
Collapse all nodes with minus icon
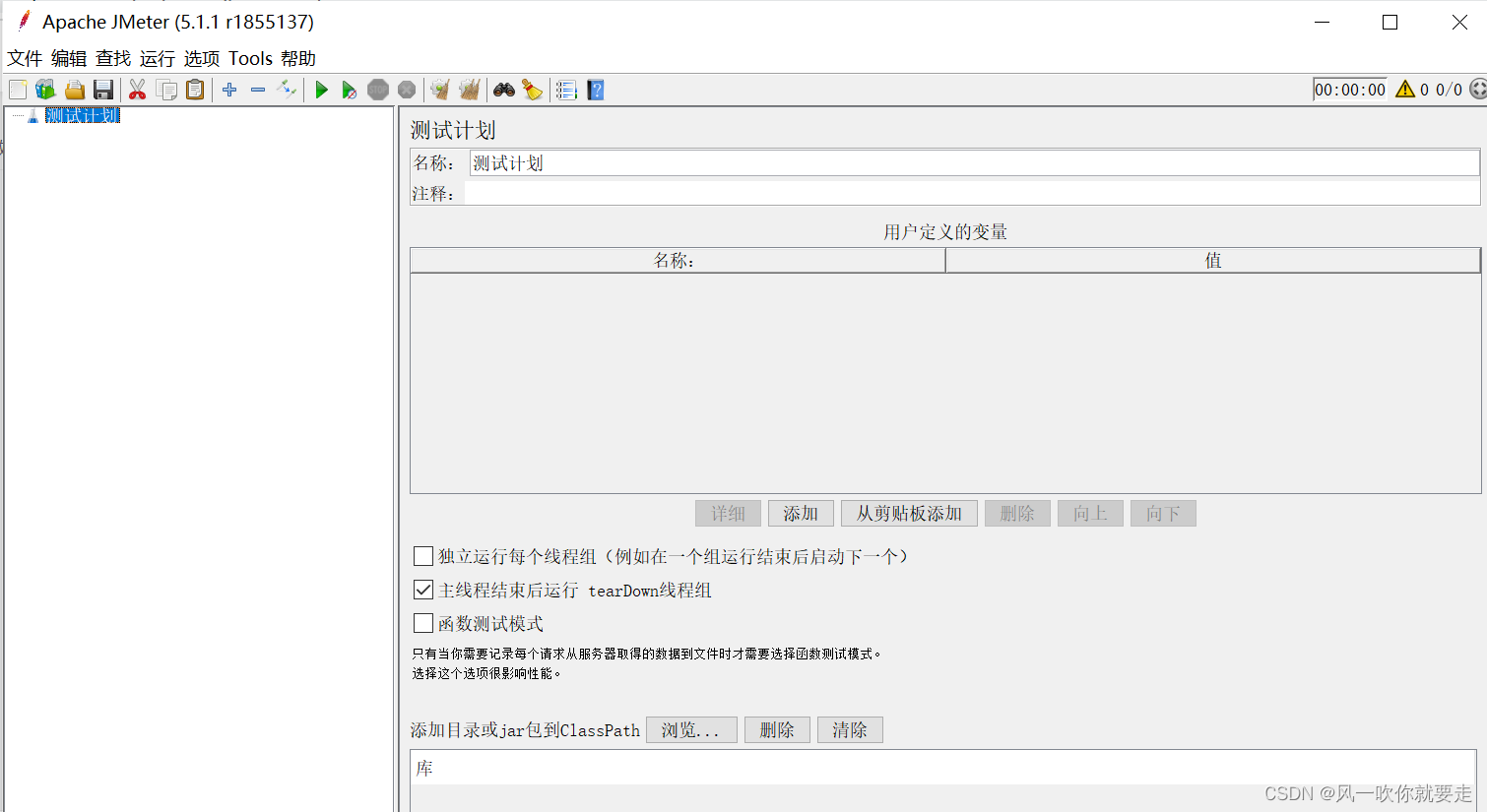(258, 90)
